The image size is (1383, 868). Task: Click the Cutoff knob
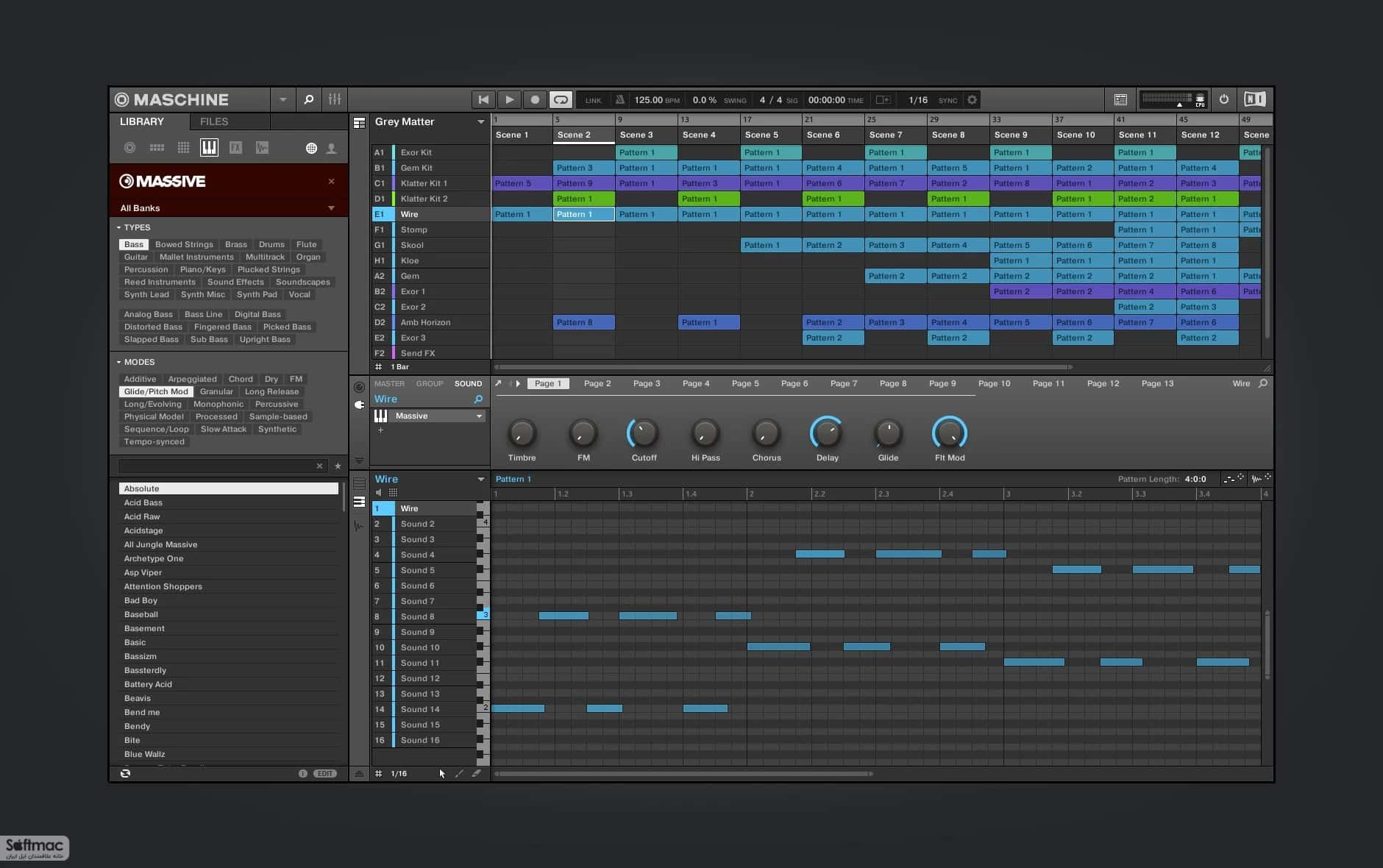pyautogui.click(x=644, y=433)
